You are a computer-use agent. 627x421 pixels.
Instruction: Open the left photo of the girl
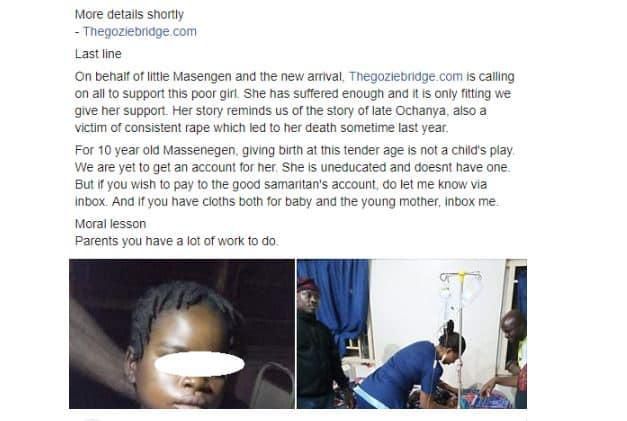tap(182, 334)
